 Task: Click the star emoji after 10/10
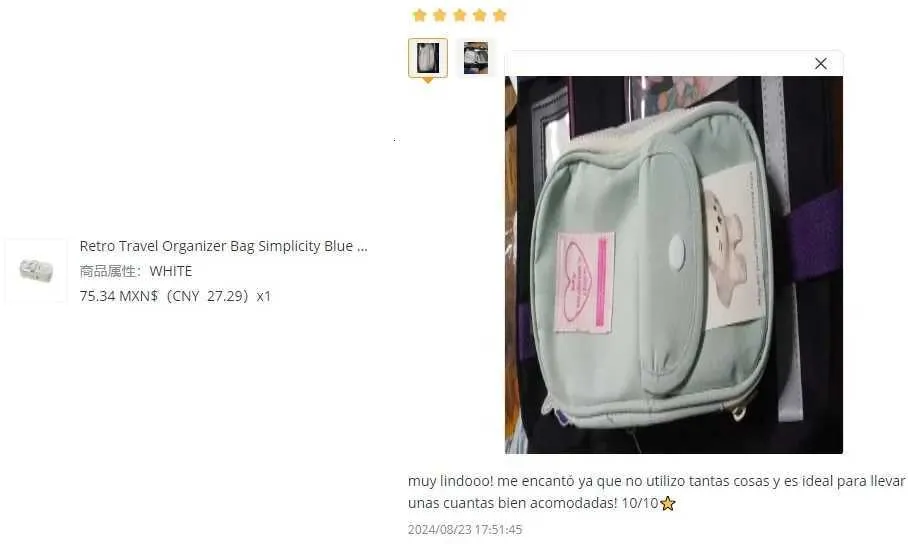(668, 503)
